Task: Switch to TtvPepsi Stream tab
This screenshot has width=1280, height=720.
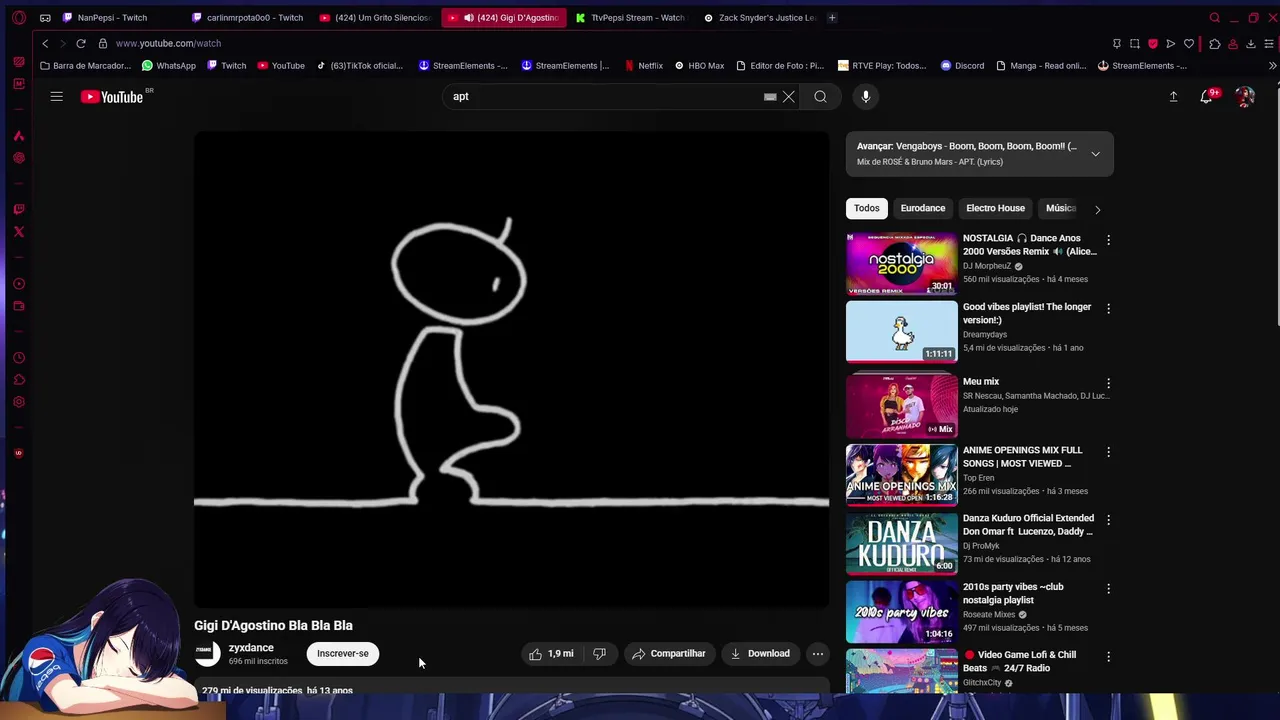Action: pyautogui.click(x=632, y=18)
